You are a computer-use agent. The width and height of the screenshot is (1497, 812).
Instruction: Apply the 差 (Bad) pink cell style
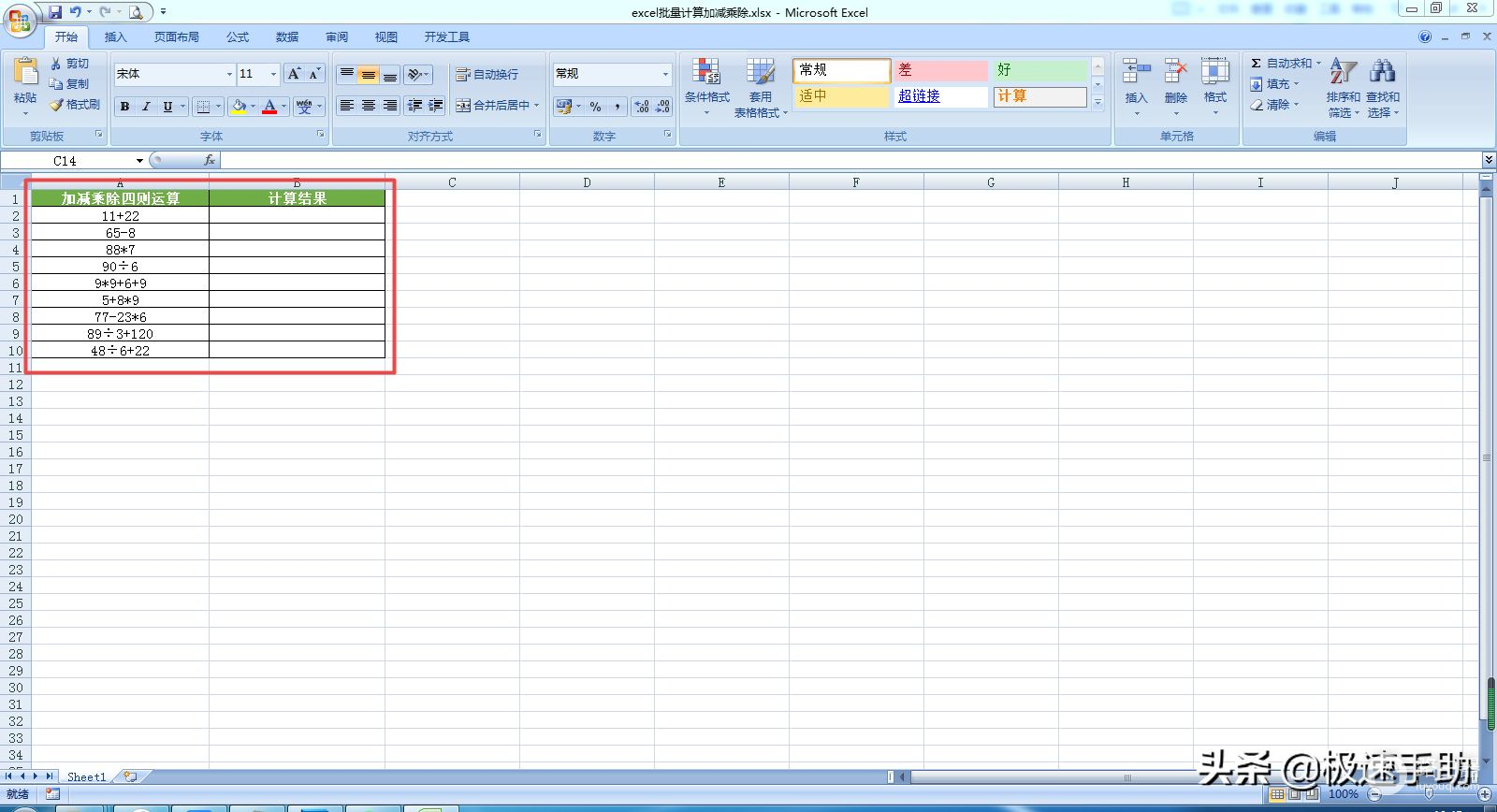pyautogui.click(x=939, y=70)
